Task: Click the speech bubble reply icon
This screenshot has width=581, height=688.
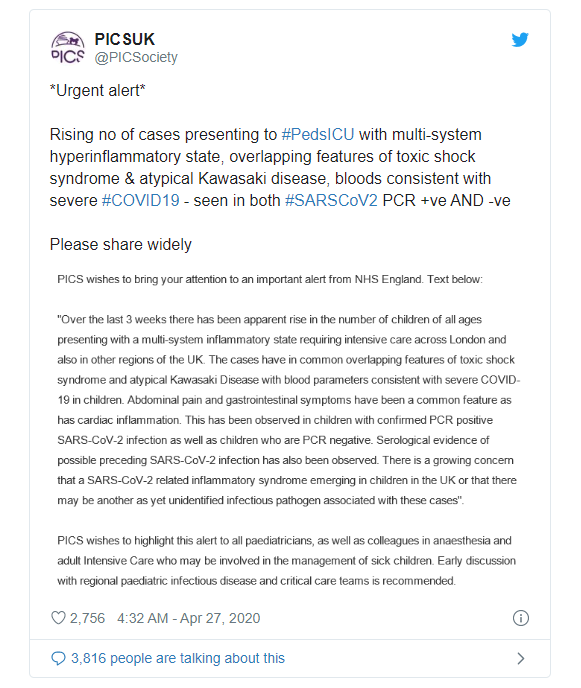Action: (58, 658)
